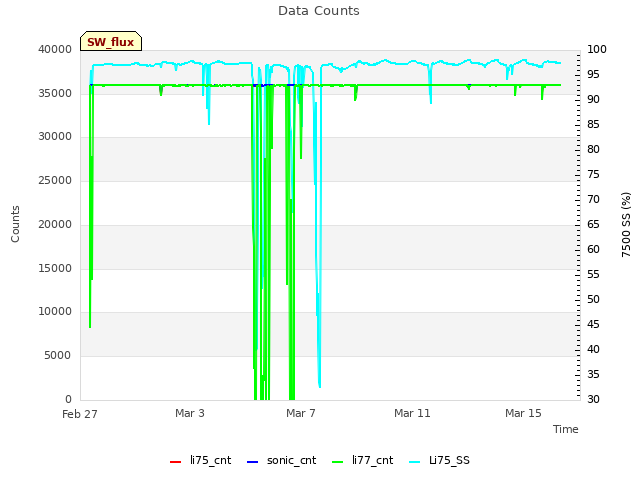Screen dimensions: 640x480
Task: Click the 10000 left axis label
Action: tap(55, 311)
